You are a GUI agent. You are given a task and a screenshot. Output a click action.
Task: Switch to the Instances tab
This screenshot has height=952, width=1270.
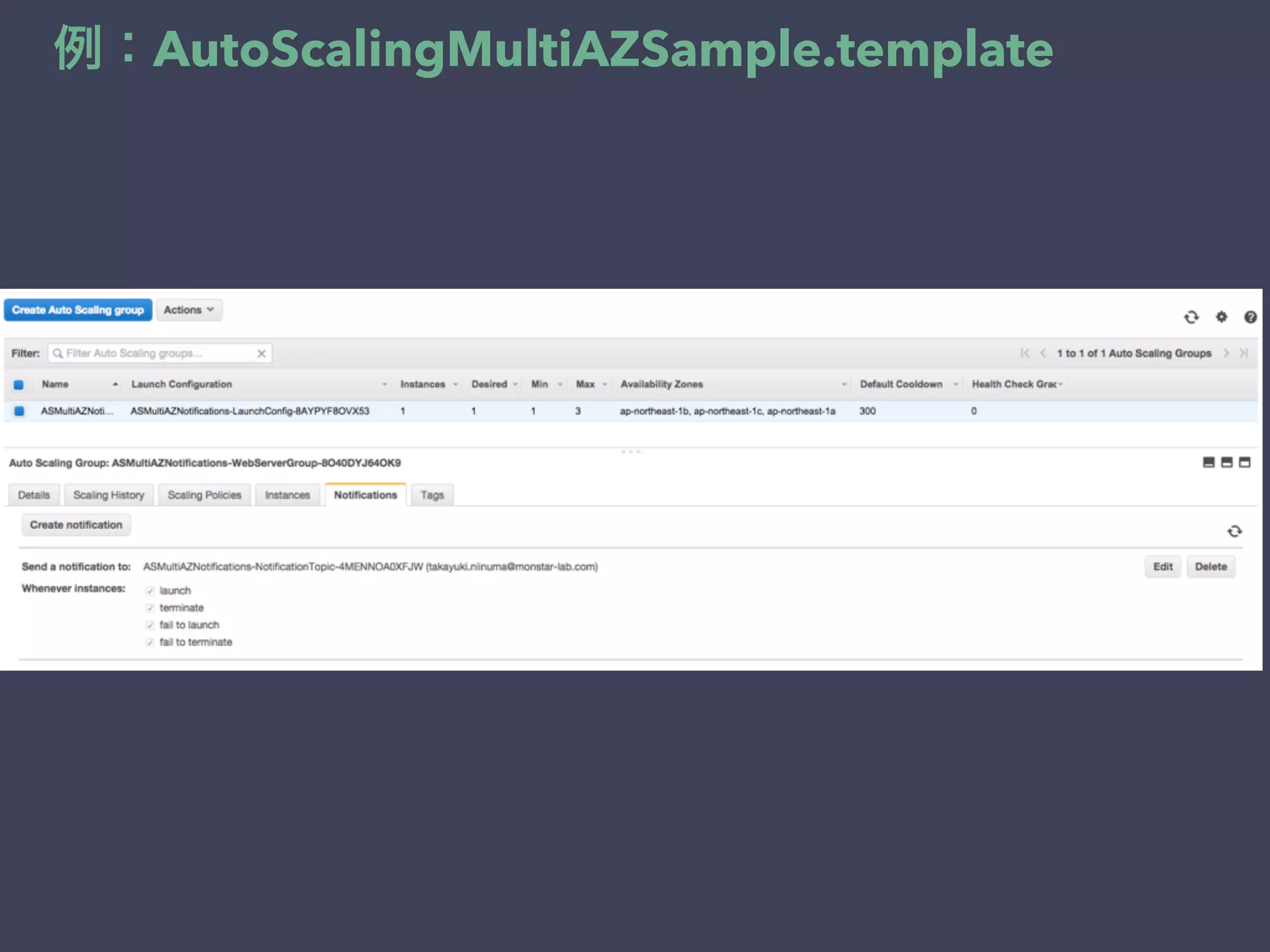(287, 495)
